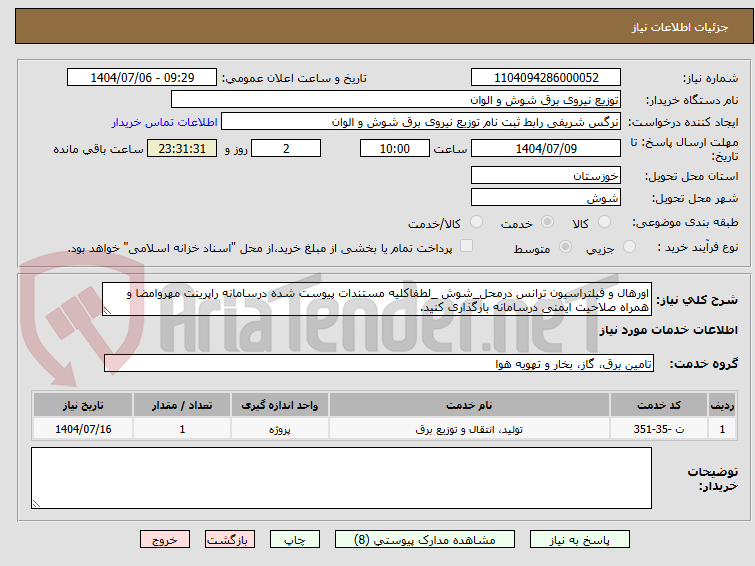The width and height of the screenshot is (755, 566).
Task: Toggle the اسناد خزانه اسلامی payment checkbox
Action: 466,246
